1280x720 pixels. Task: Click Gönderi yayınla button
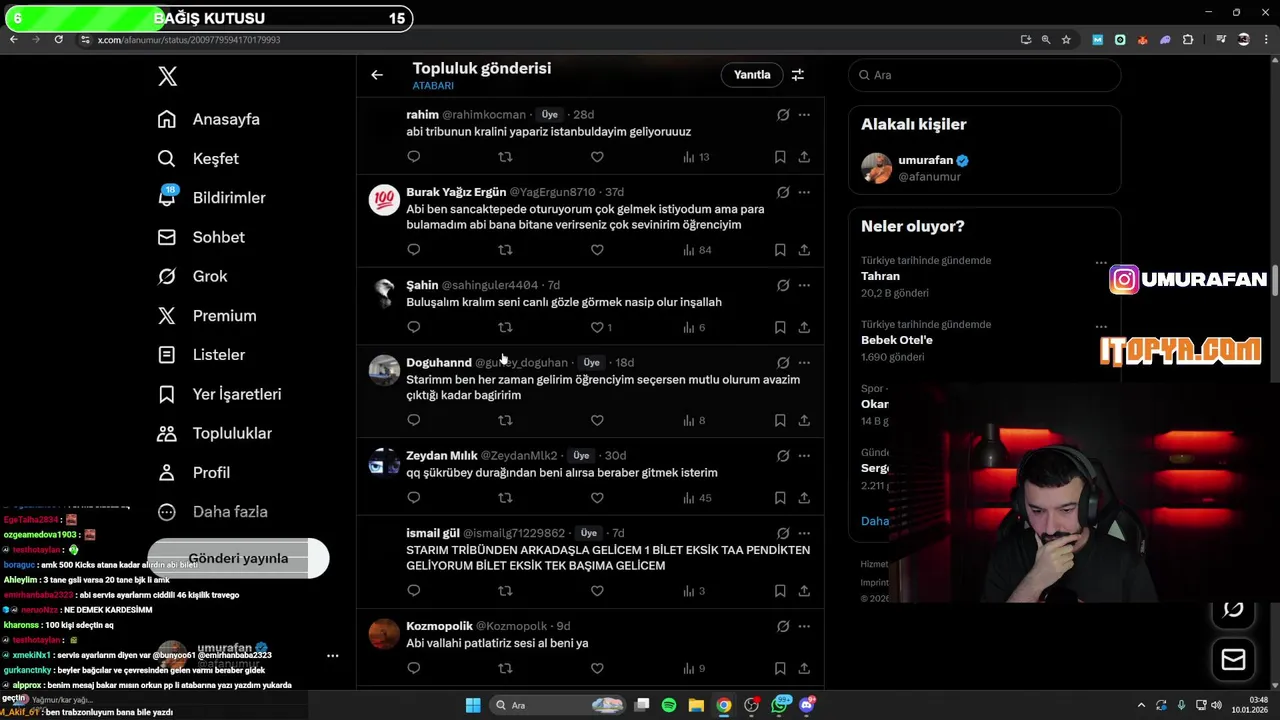point(238,558)
